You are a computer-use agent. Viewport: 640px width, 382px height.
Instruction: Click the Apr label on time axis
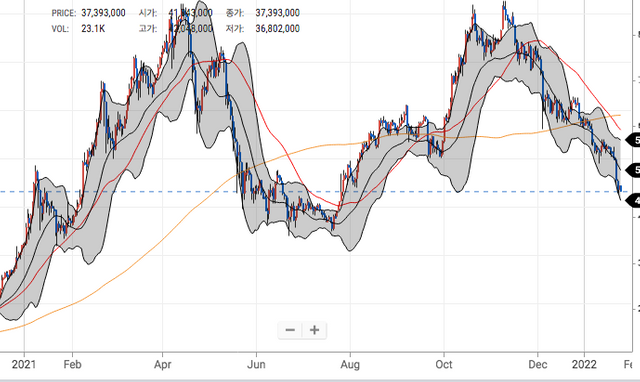(x=162, y=364)
